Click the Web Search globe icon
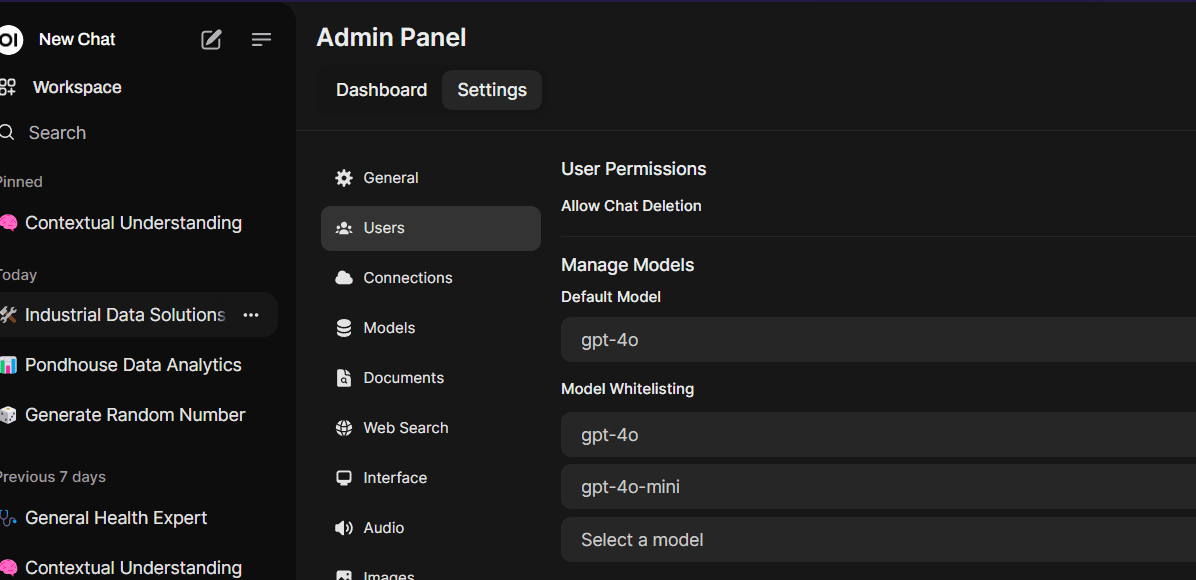The height and width of the screenshot is (580, 1196). (344, 427)
